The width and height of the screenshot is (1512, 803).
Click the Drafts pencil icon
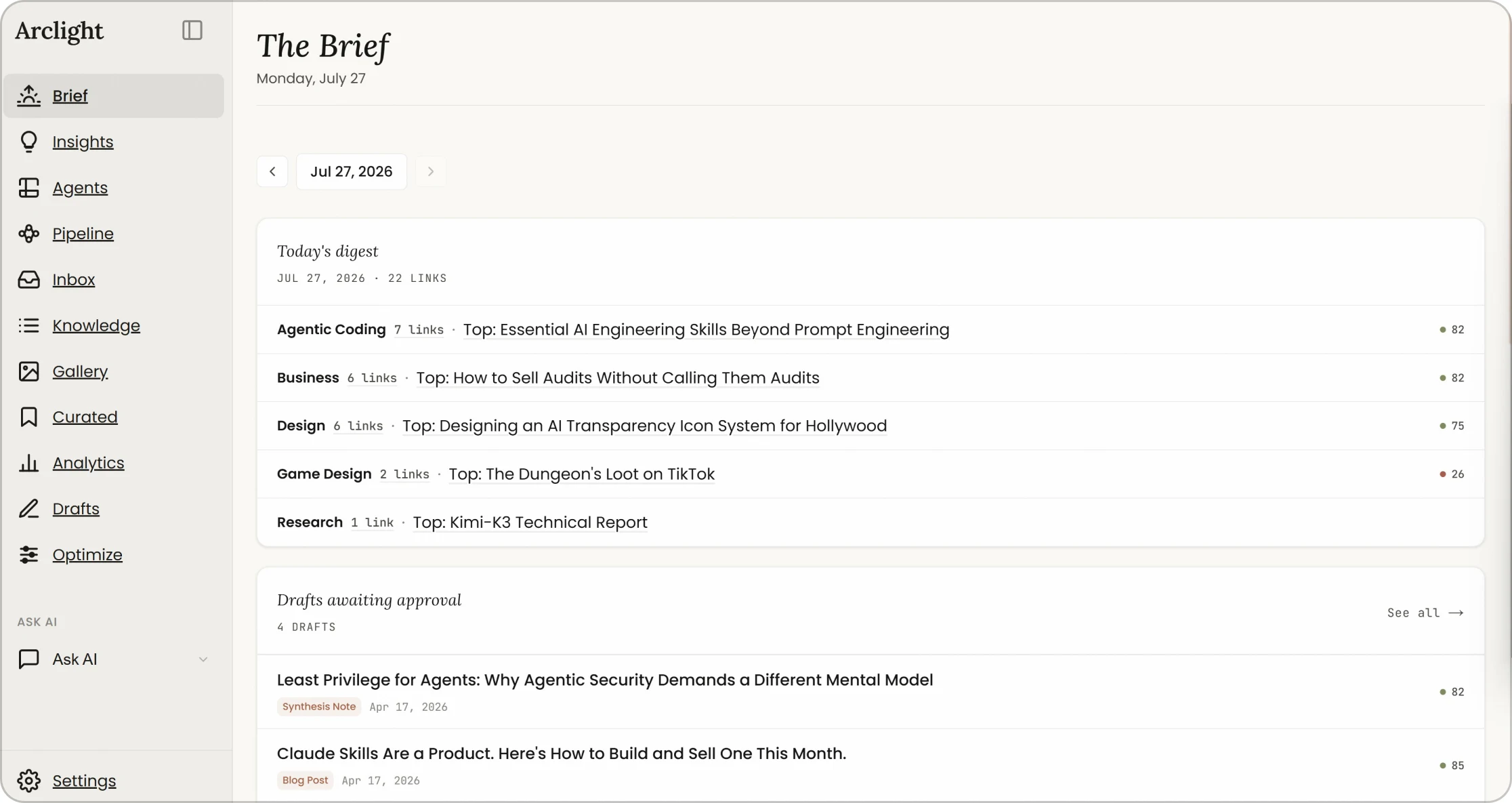(28, 509)
